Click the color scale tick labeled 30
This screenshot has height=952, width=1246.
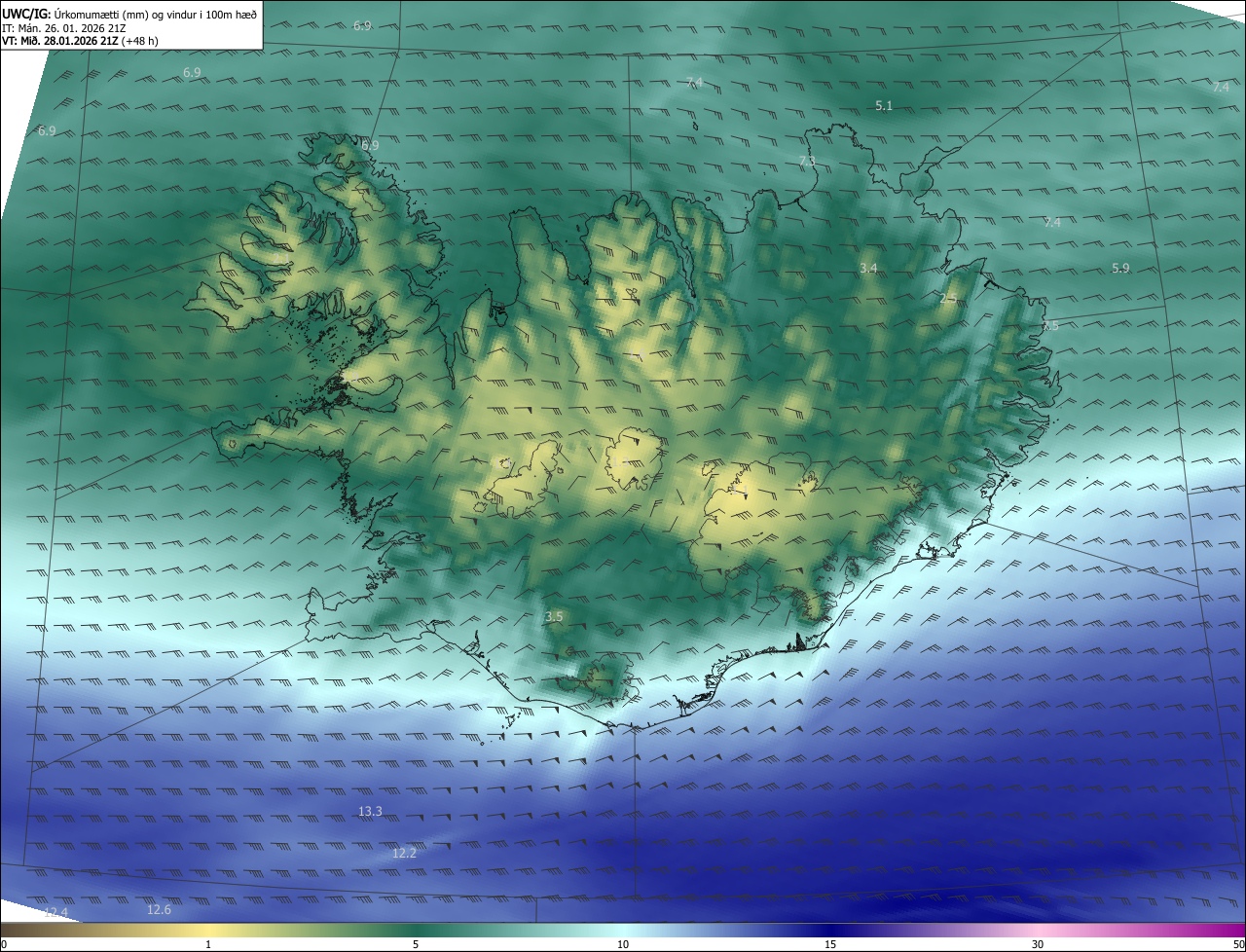point(1038,944)
